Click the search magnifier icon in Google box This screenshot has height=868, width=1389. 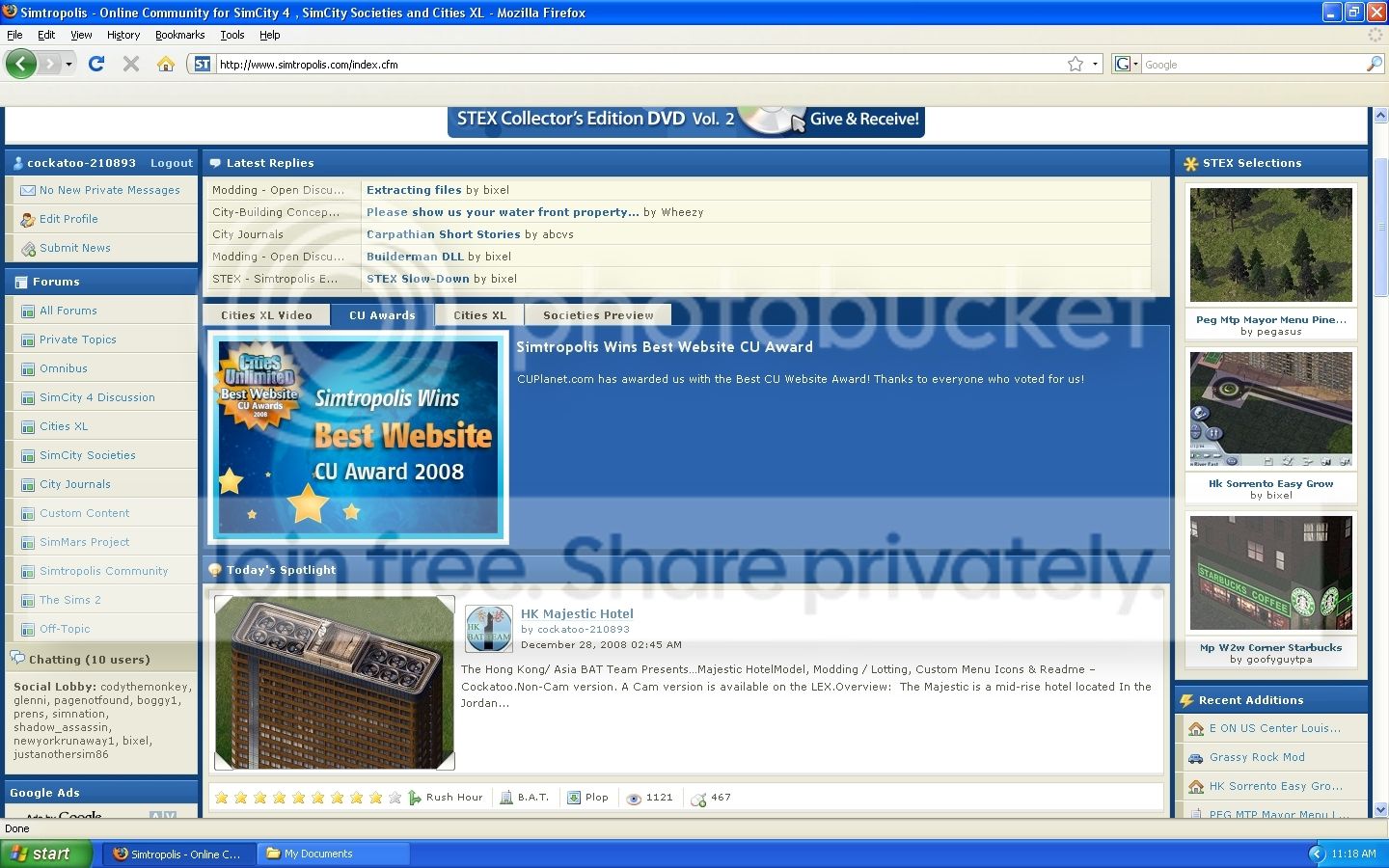(x=1375, y=64)
